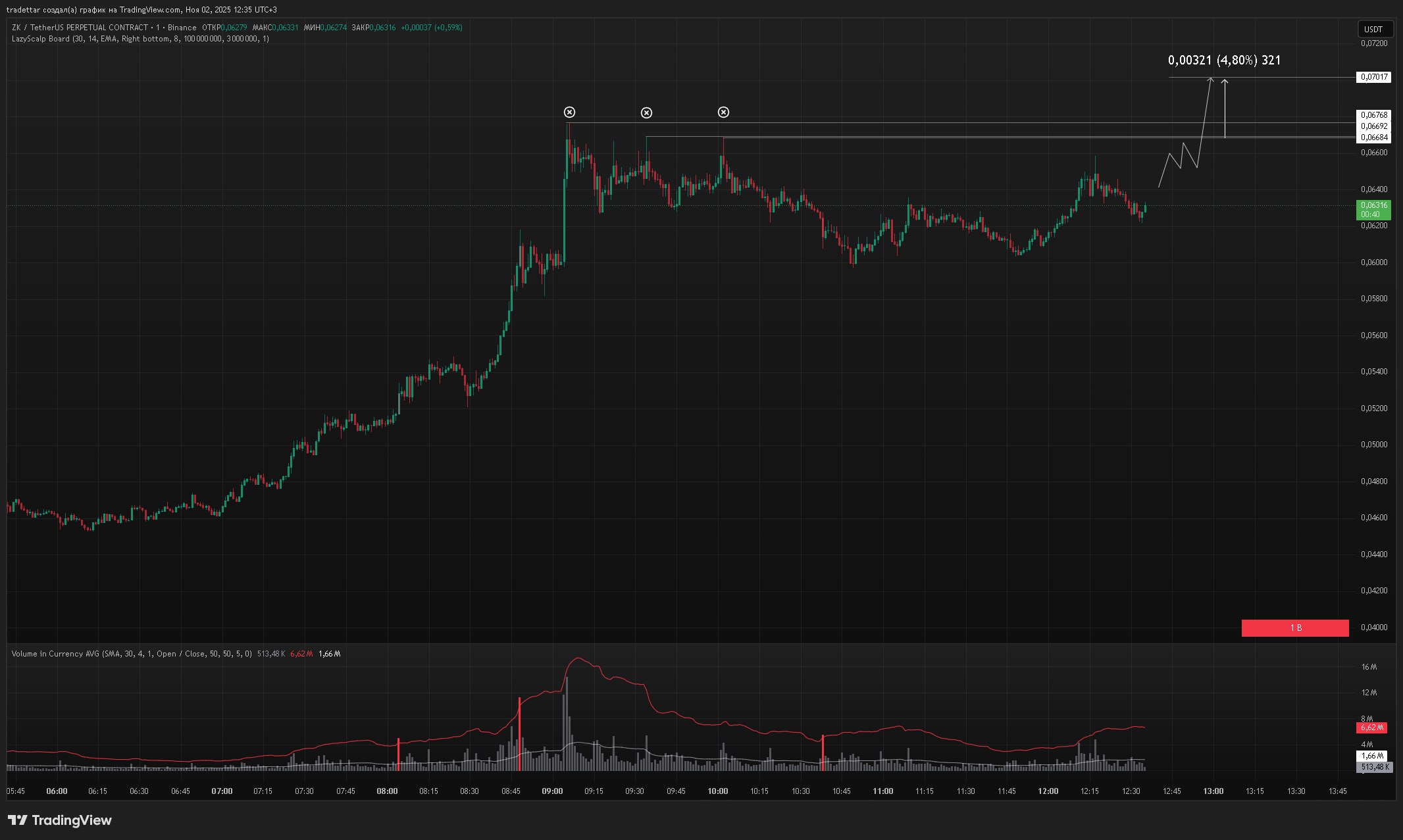Click the first circled X marker
The height and width of the screenshot is (840, 1403).
(x=569, y=112)
